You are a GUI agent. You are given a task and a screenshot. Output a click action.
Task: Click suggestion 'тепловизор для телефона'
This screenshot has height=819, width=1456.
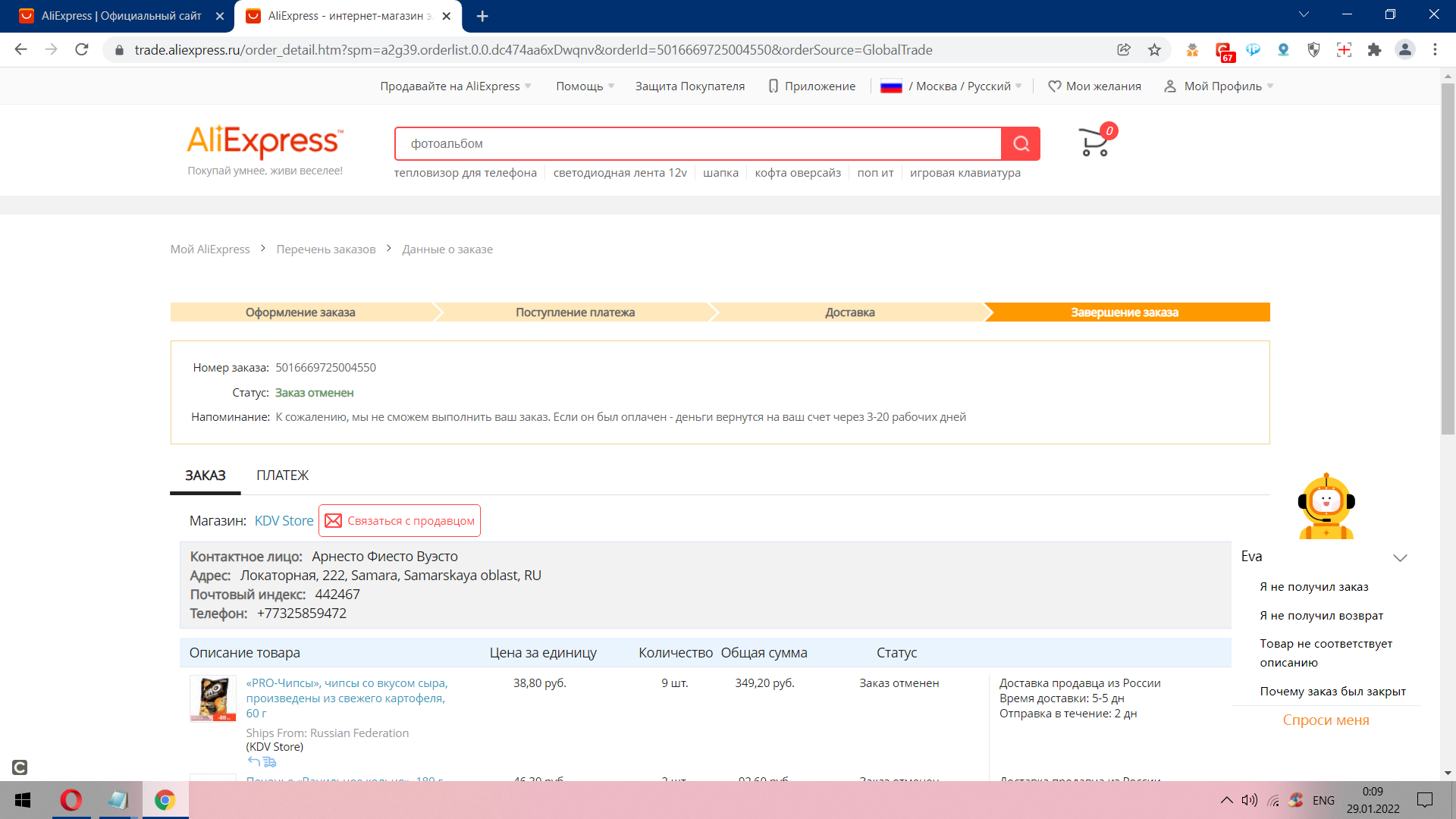pyautogui.click(x=465, y=172)
